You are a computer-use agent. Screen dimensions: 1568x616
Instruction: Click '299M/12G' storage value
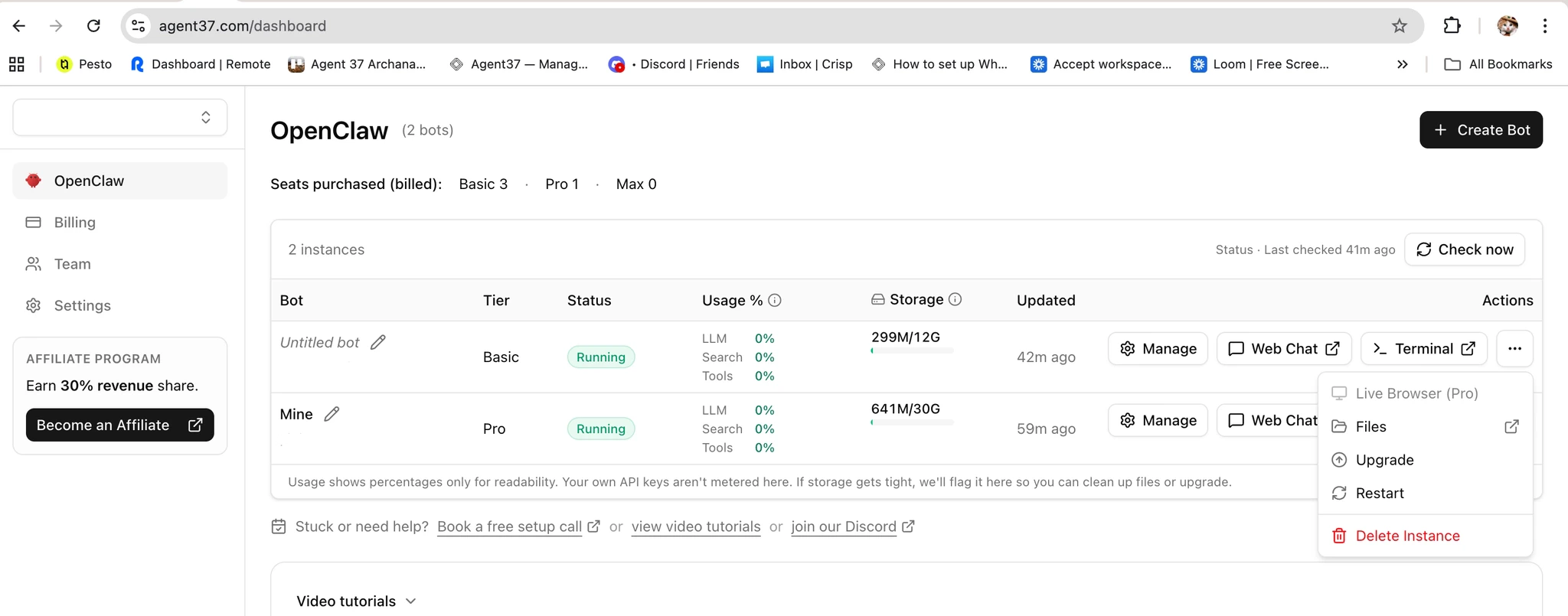(x=906, y=337)
